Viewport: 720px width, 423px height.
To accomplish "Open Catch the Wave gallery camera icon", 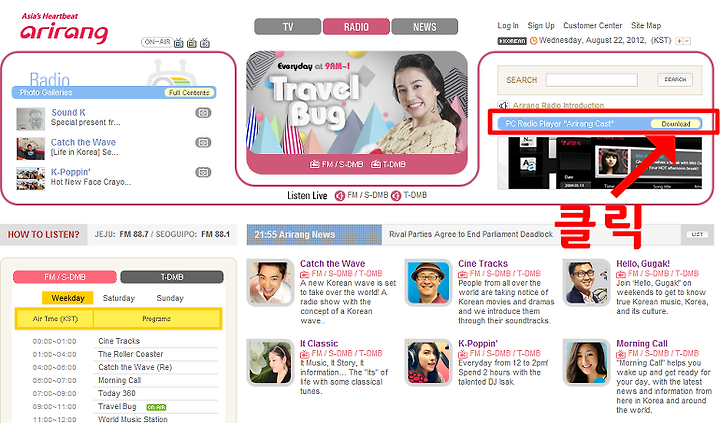I will click(203, 142).
